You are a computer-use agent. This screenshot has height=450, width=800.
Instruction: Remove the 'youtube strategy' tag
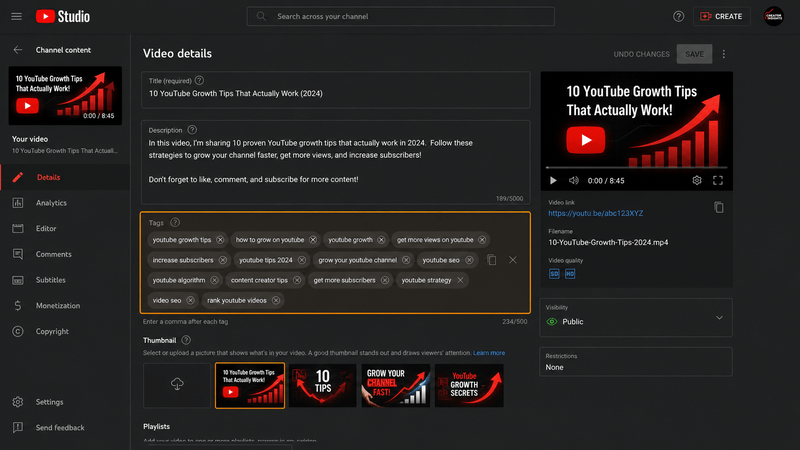tap(460, 280)
